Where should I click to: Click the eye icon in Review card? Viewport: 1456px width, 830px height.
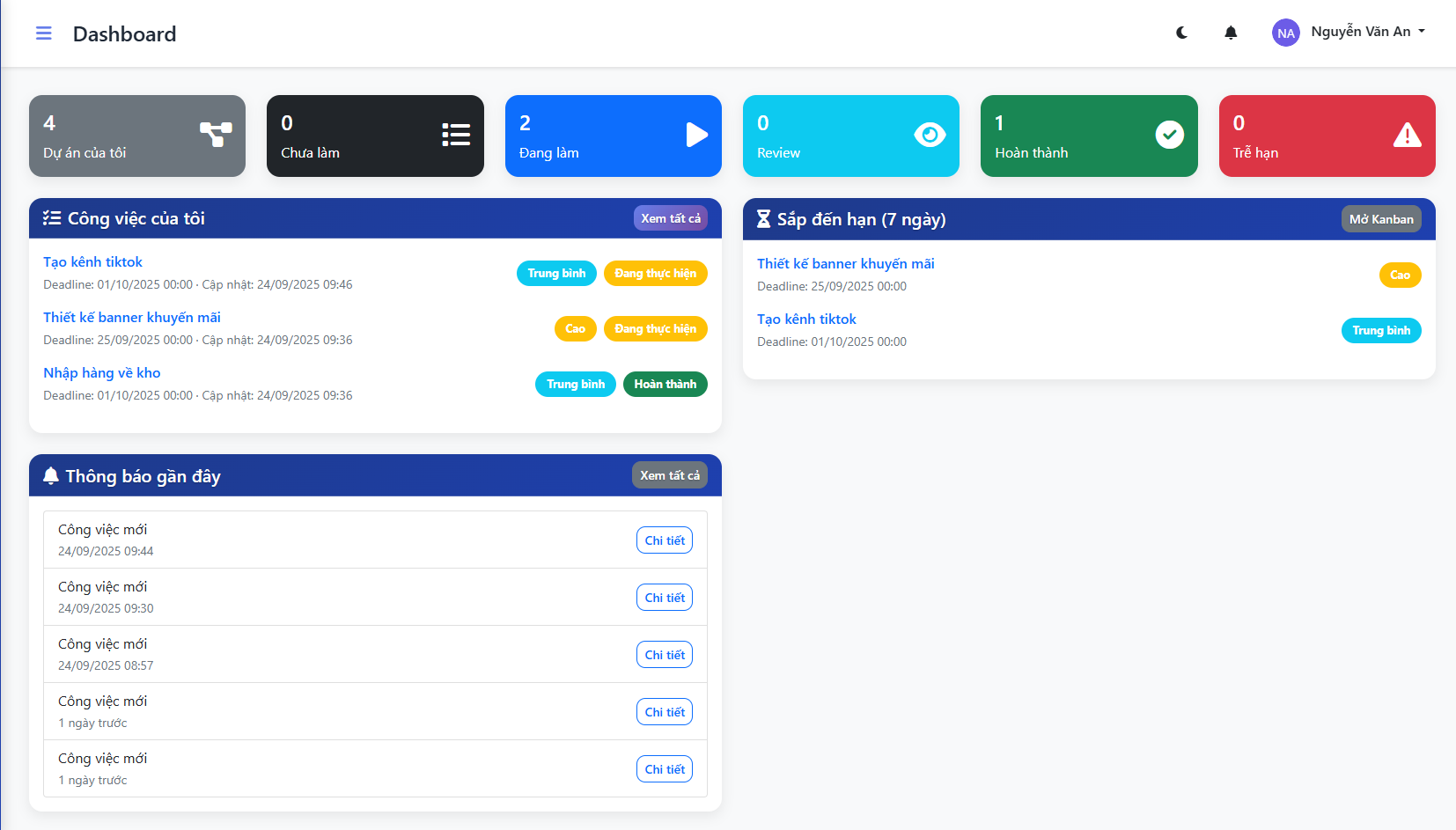(930, 135)
